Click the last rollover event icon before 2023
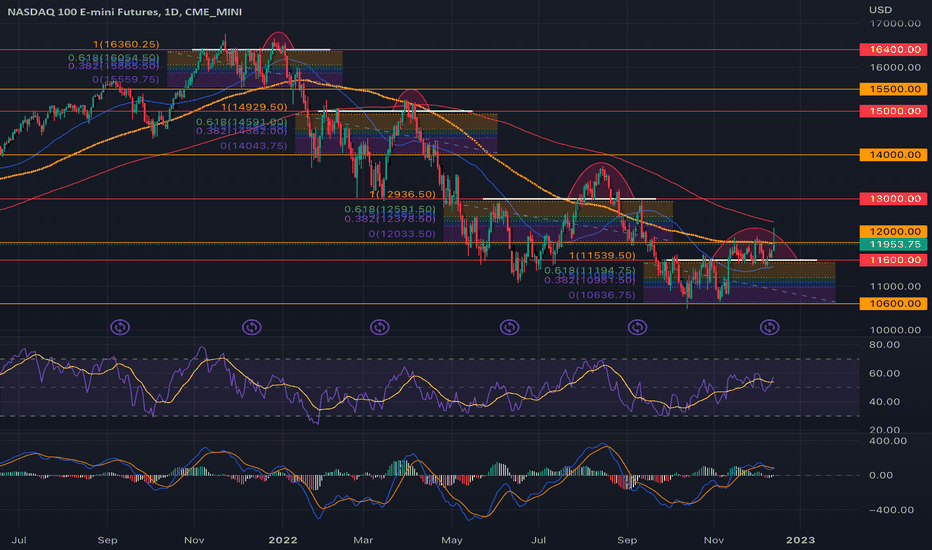Image resolution: width=932 pixels, height=550 pixels. 769,327
